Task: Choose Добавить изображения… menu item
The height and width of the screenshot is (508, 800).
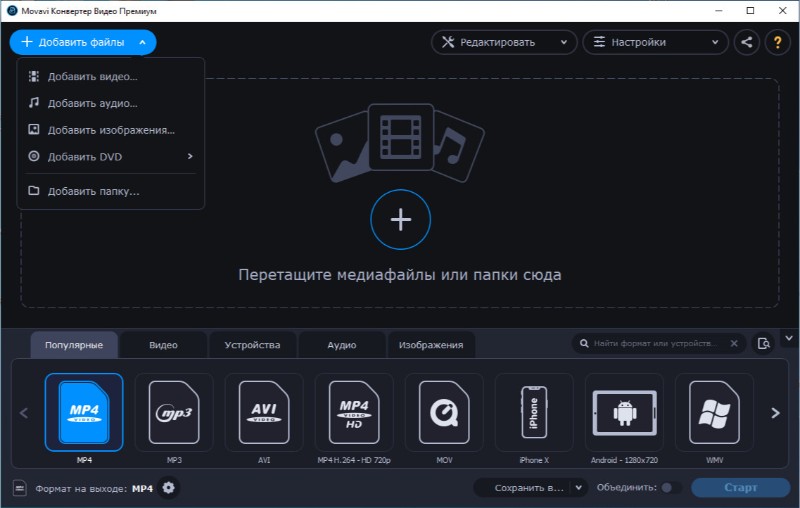Action: point(111,130)
